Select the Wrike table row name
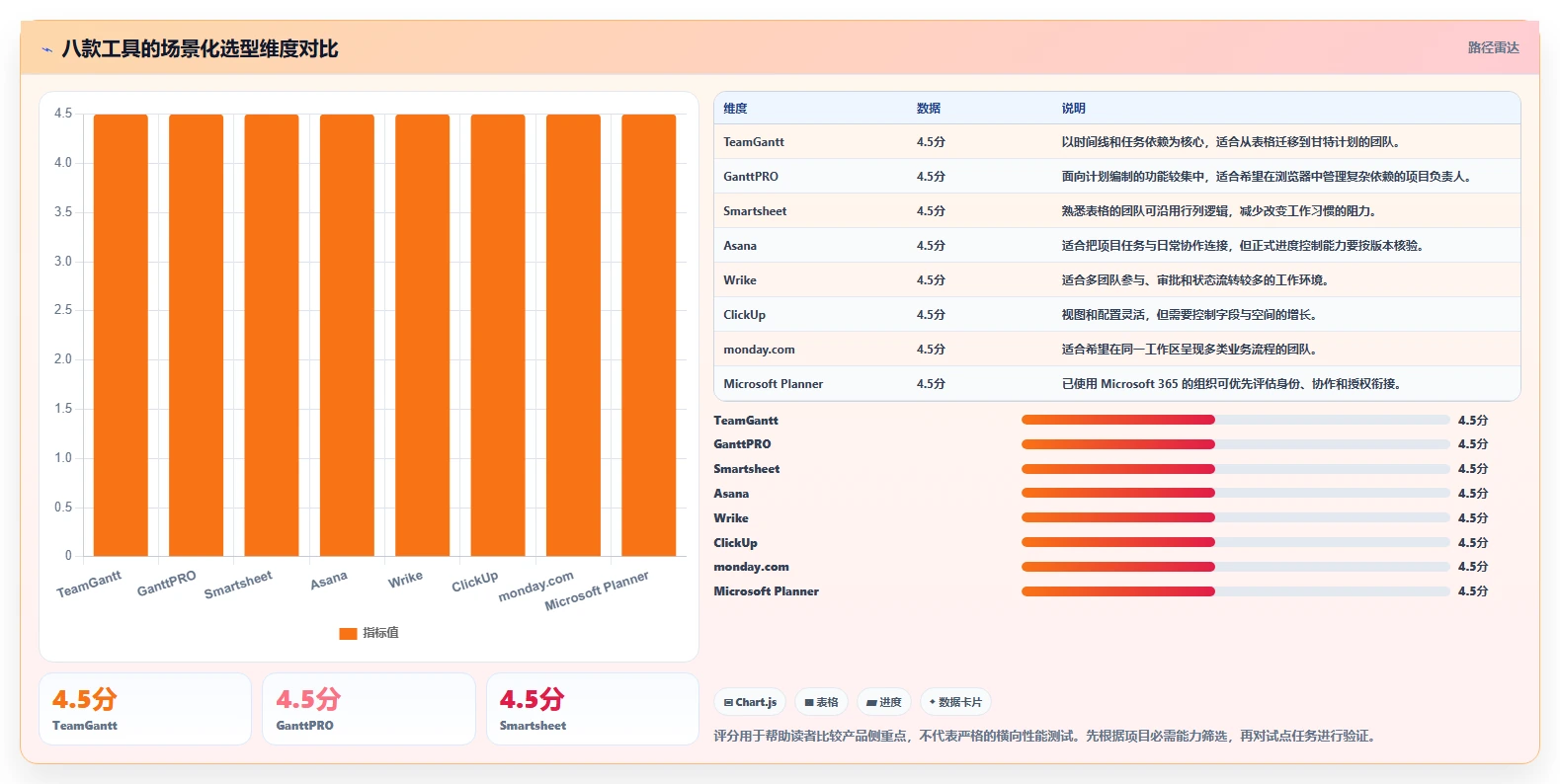The image size is (1560, 784). click(740, 280)
